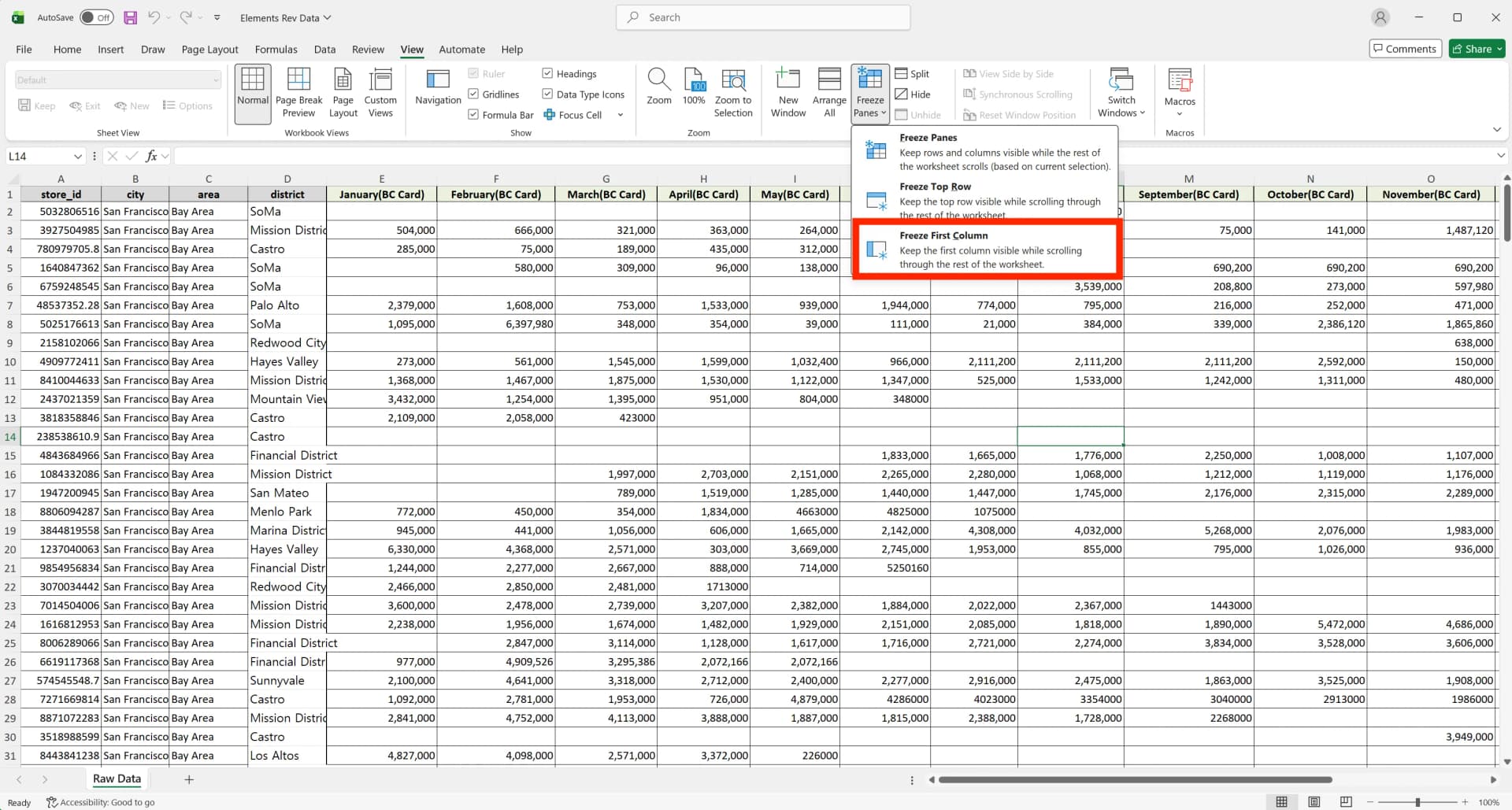Screen dimensions: 1512x810
Task: Enable the Ruler checkbox
Action: (473, 73)
